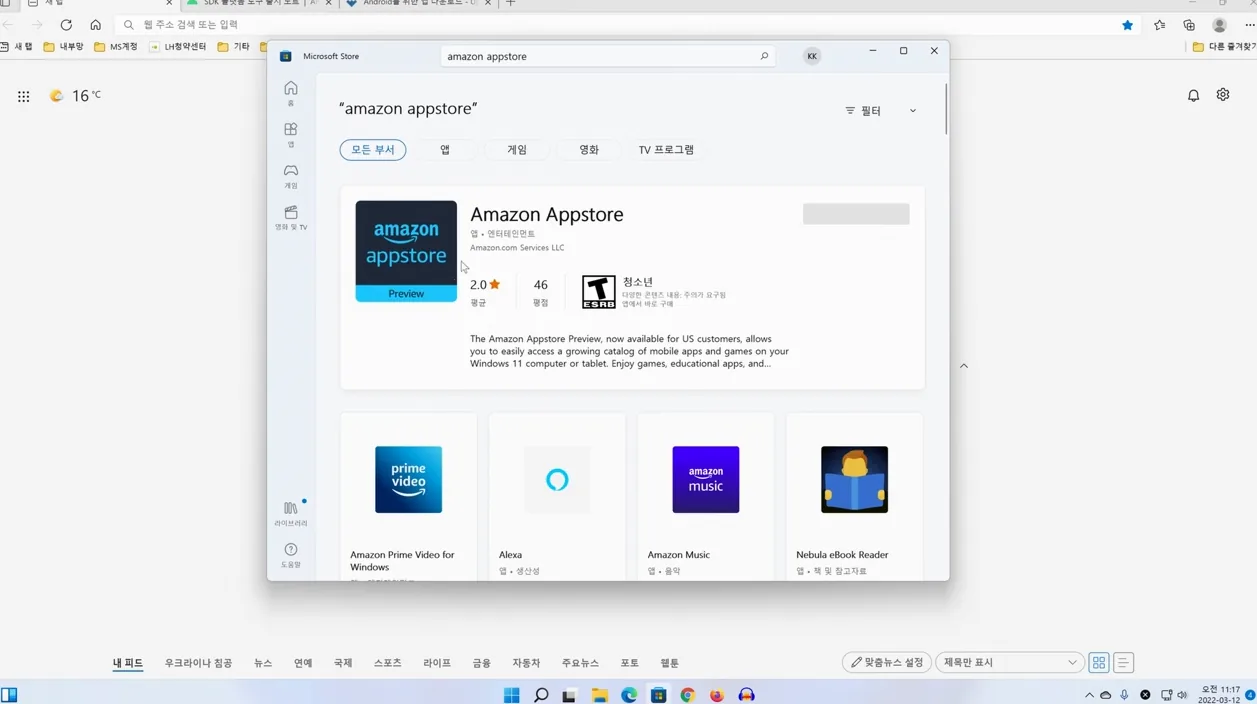This screenshot has width=1257, height=704.
Task: Select the 모든 부서 filter tab
Action: (x=373, y=150)
